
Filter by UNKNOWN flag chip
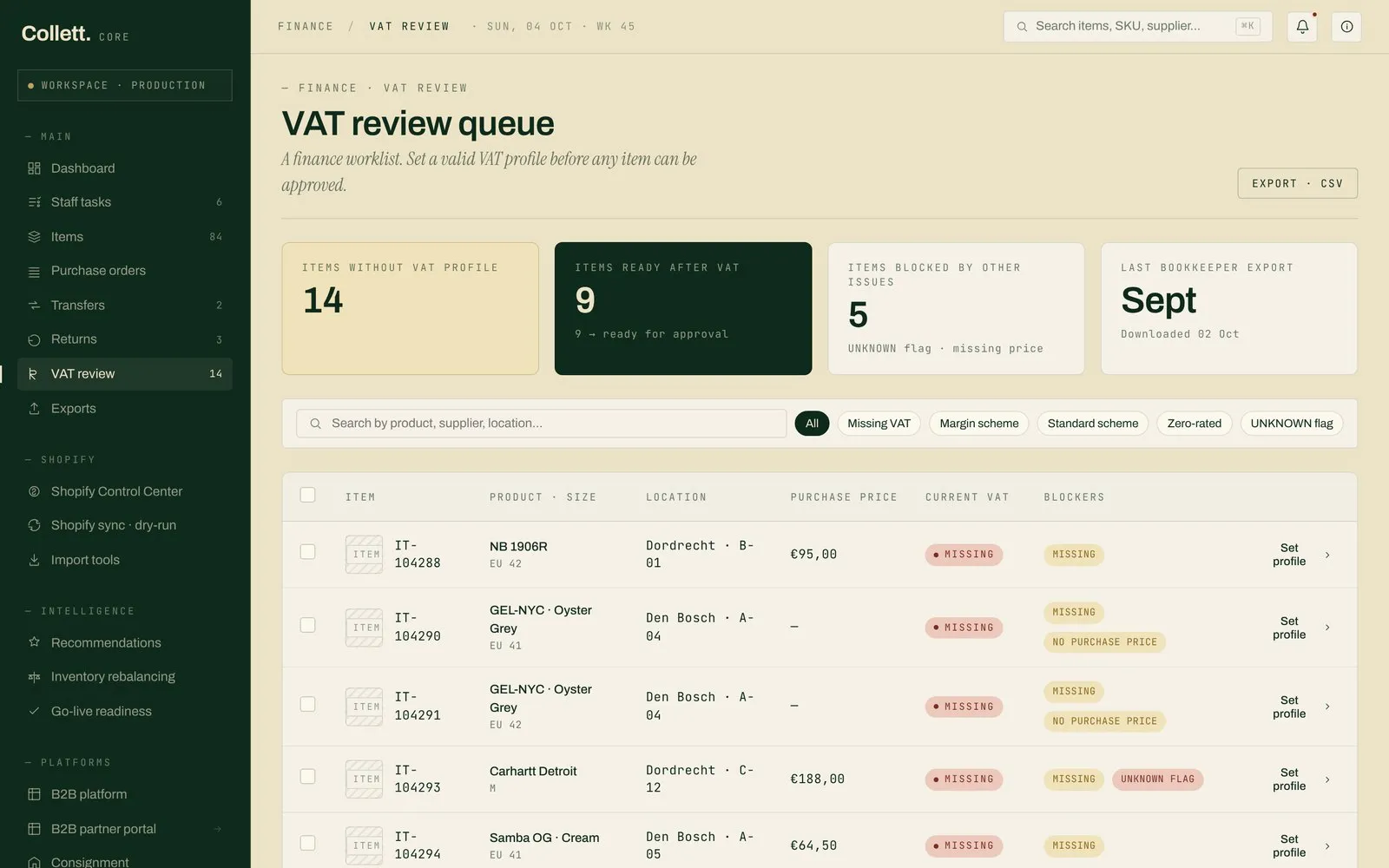pos(1291,424)
